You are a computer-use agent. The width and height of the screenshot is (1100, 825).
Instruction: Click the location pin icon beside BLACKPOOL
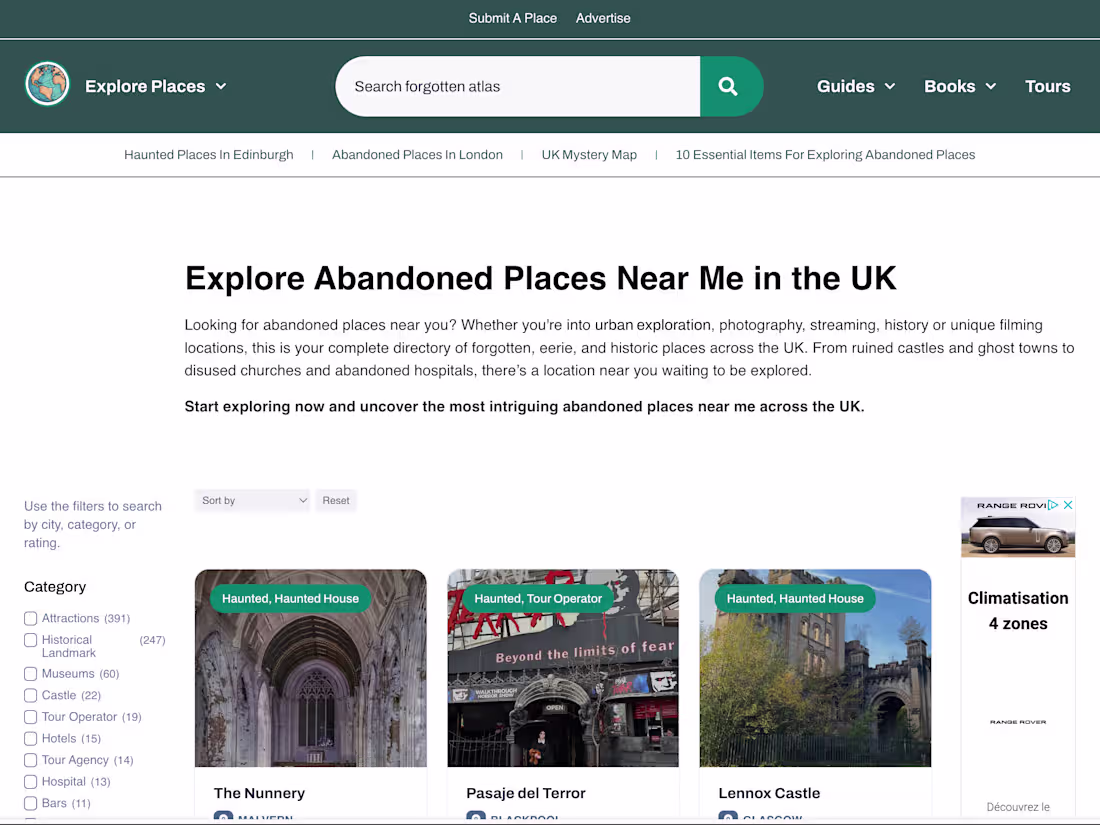[x=475, y=818]
